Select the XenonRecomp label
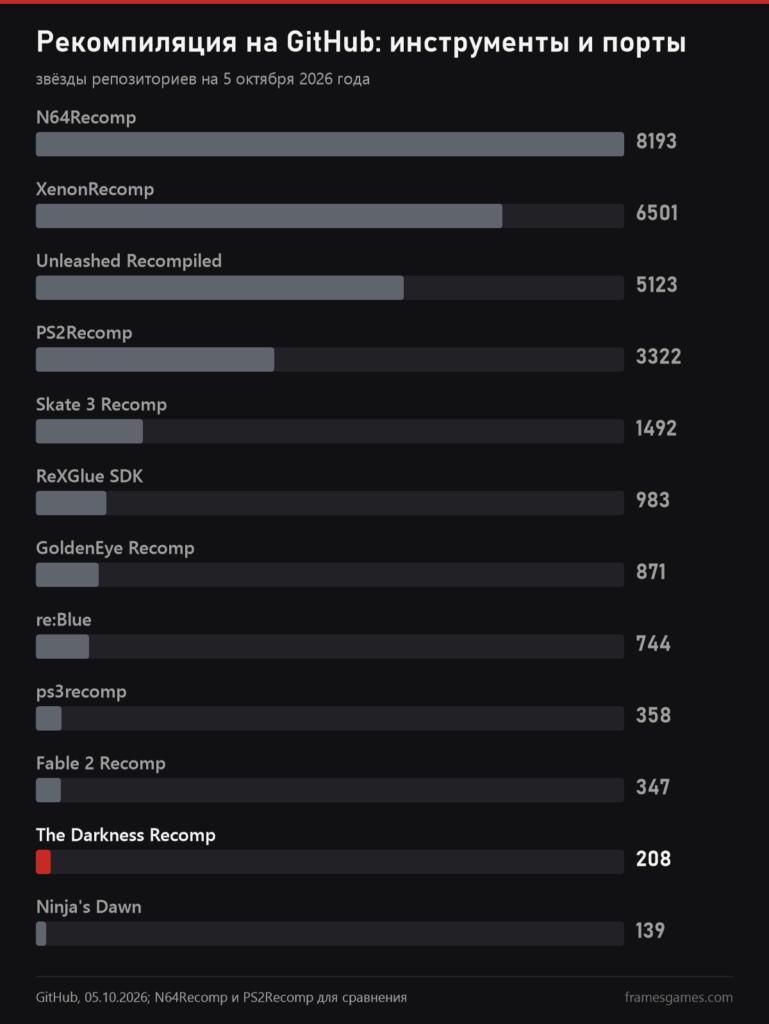The height and width of the screenshot is (1024, 769). [95, 189]
